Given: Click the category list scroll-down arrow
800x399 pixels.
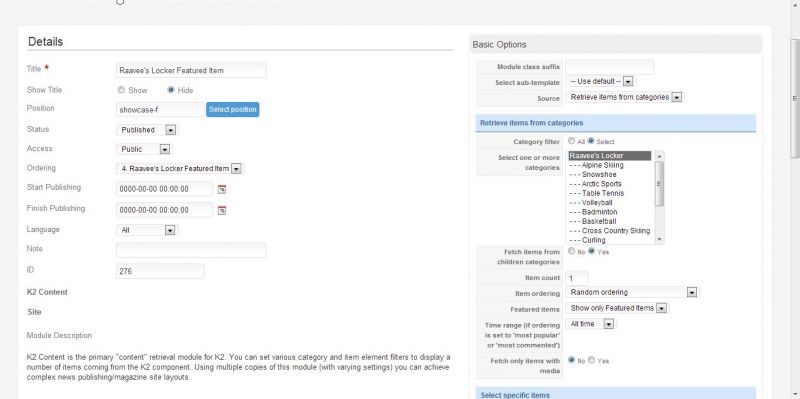Looking at the screenshot, I should 659,240.
